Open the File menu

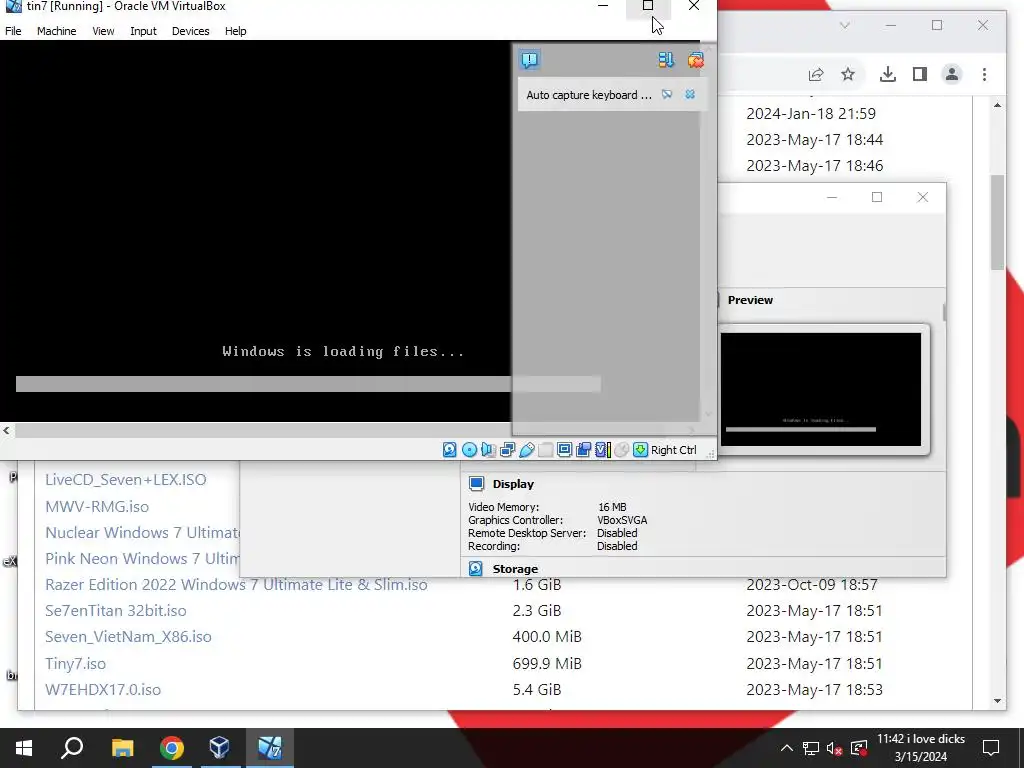[13, 31]
